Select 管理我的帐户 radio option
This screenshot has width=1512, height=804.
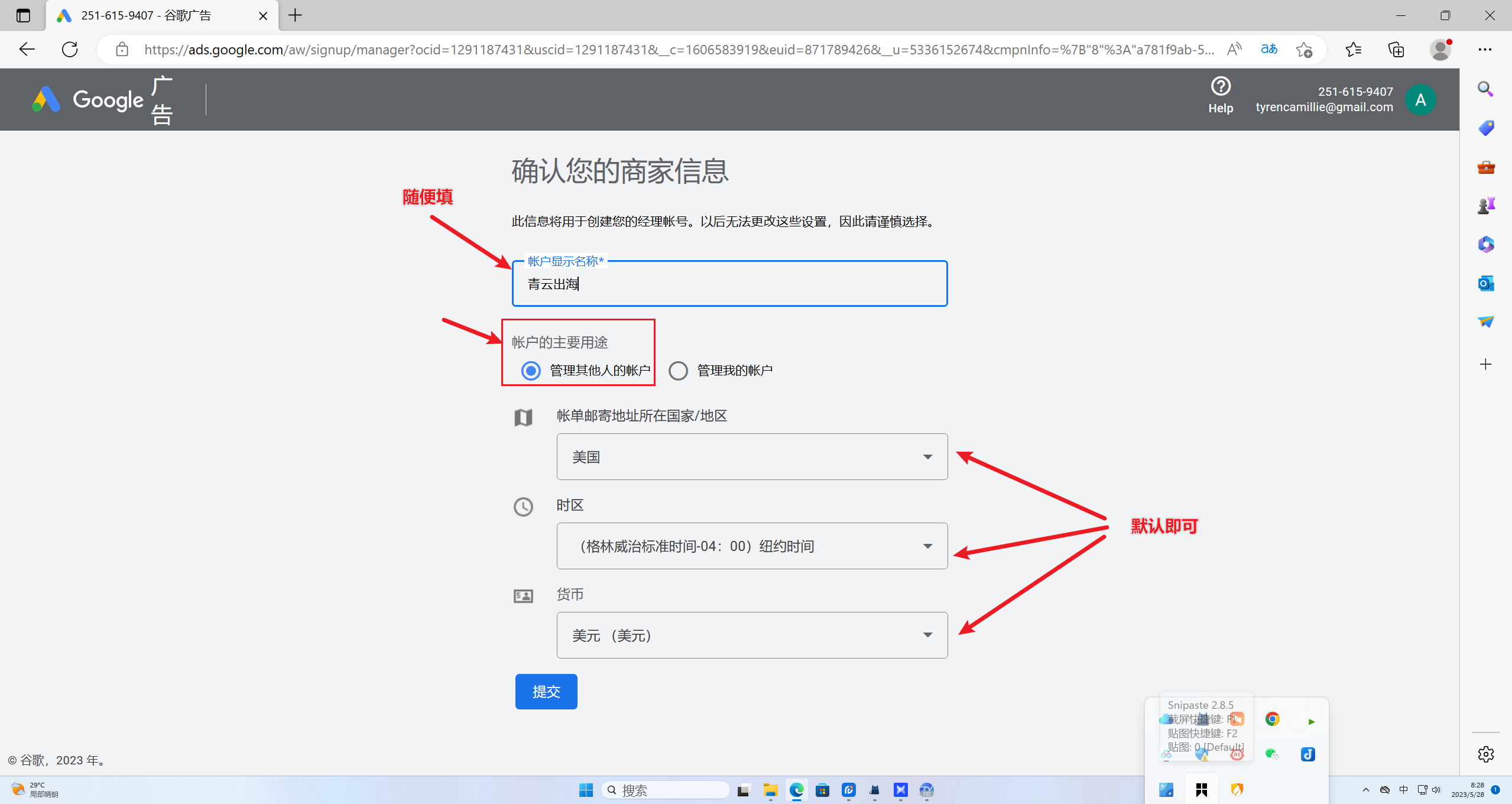678,371
